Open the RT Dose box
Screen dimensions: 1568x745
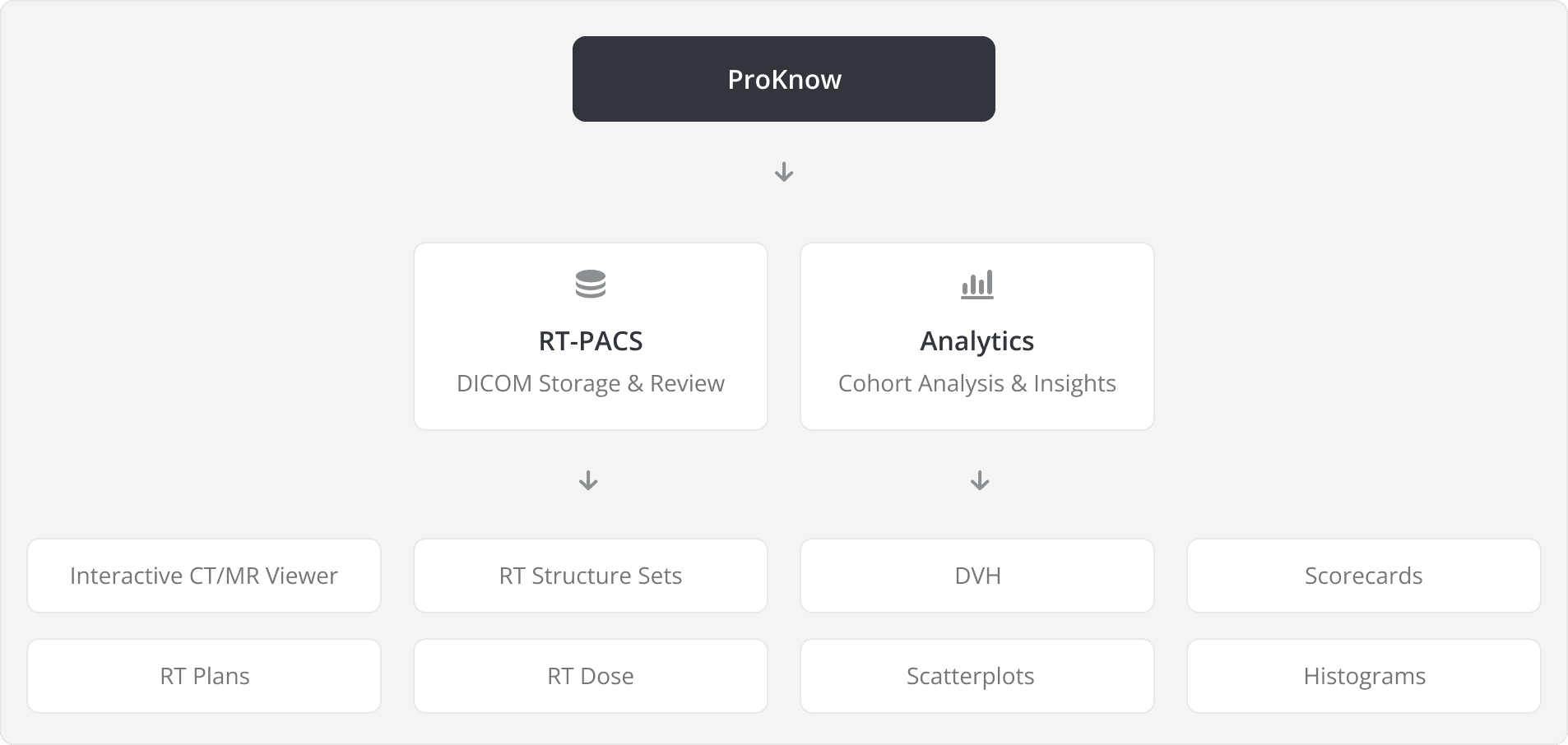(591, 676)
